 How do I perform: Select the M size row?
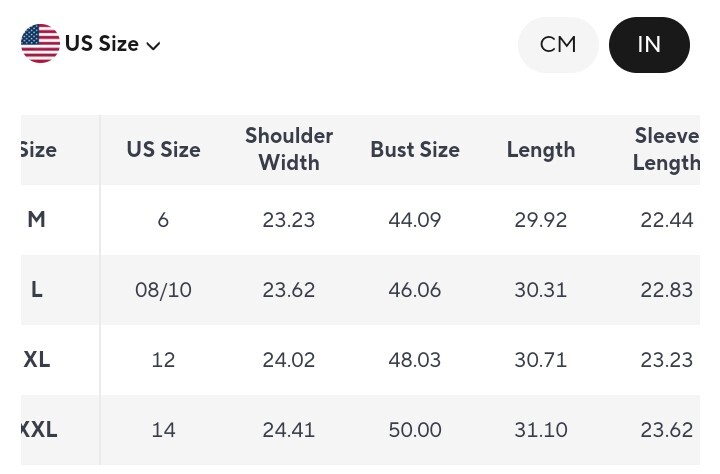pos(37,220)
